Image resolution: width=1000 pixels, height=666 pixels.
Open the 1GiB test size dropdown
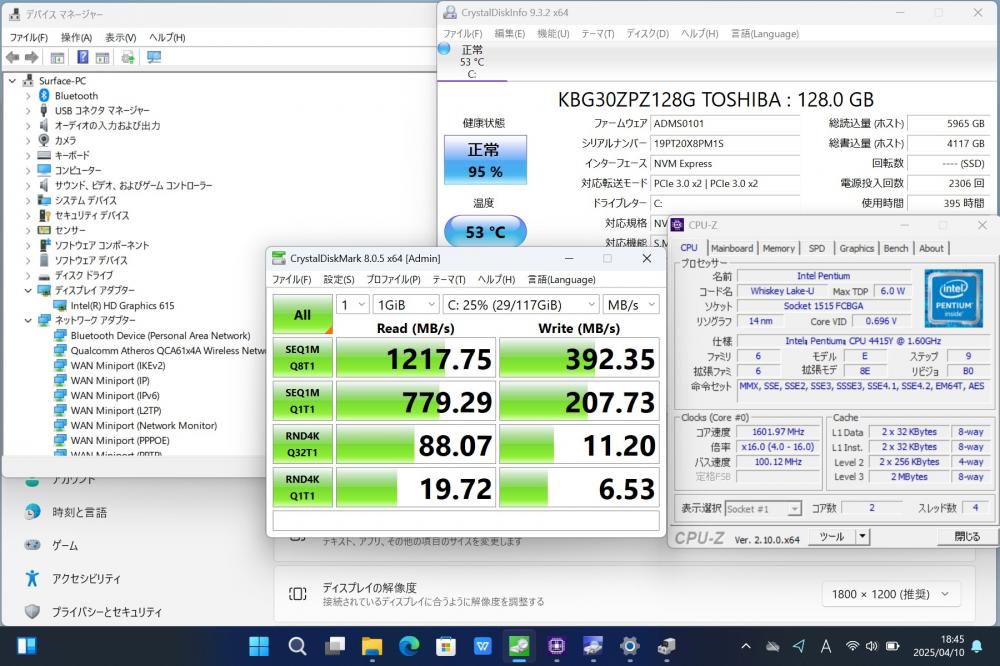point(406,305)
